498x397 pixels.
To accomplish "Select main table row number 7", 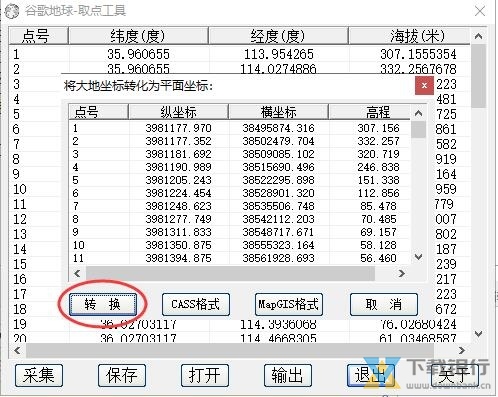I will 16,144.
